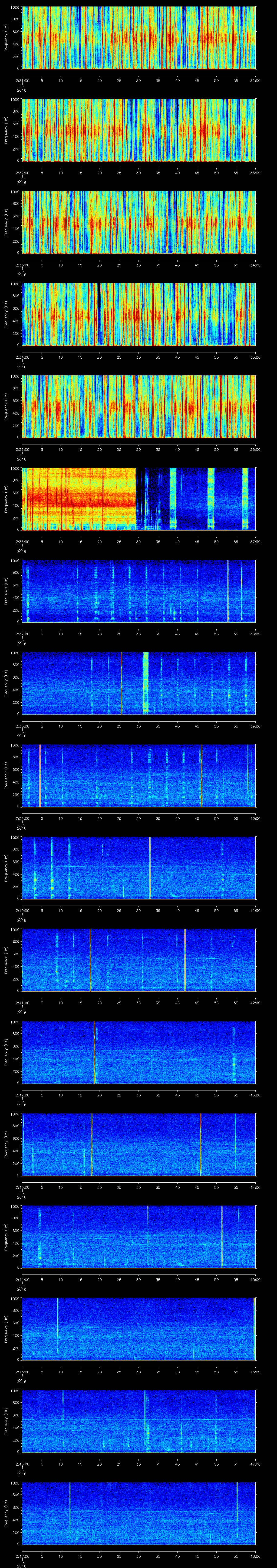
Task: Click the bright burst near 32s in 2:38:00 panel
Action: point(146,683)
